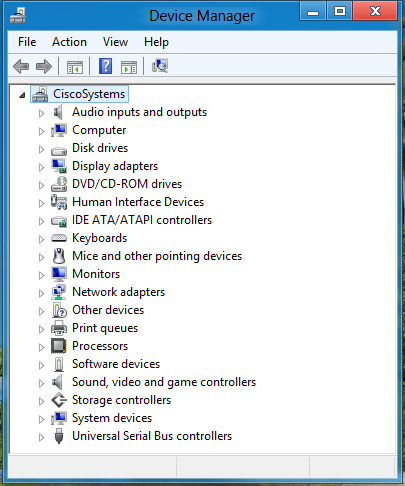405x486 pixels.
Task: Open the View menu
Action: pos(115,42)
